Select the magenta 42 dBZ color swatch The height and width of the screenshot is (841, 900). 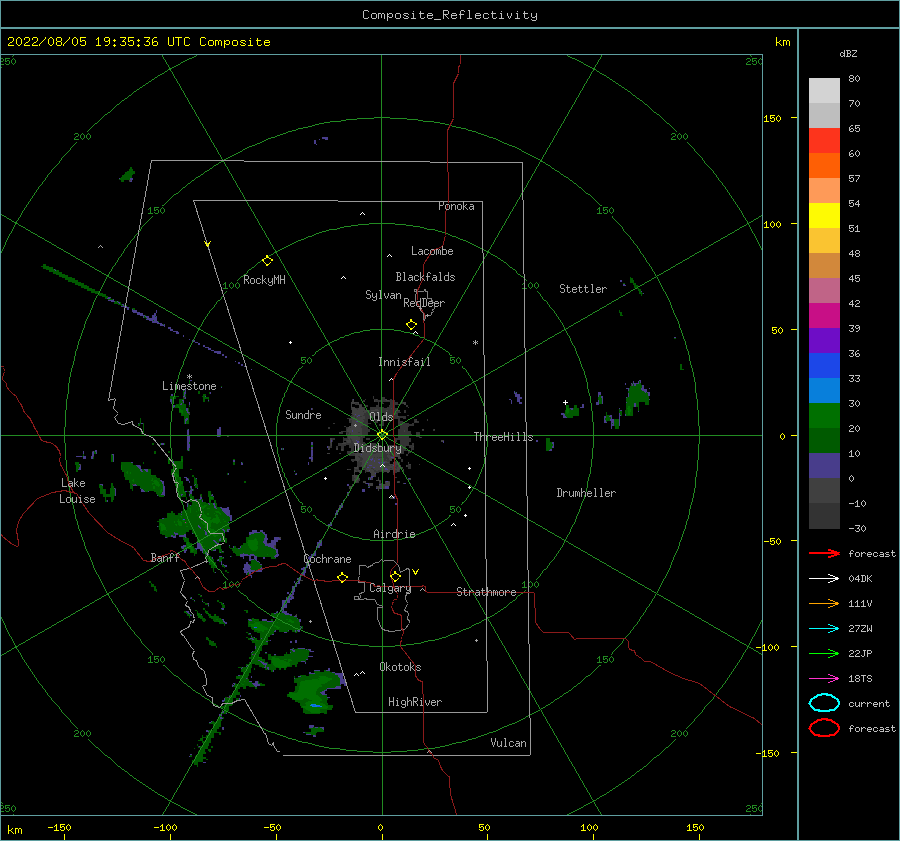coord(824,316)
